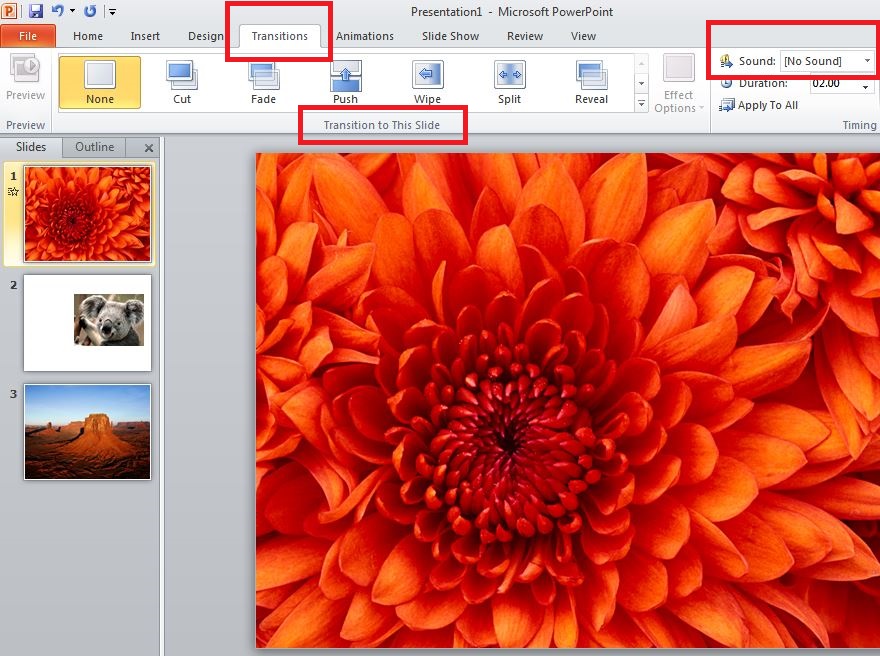Viewport: 880px width, 656px height.
Task: Select the Transitions tab
Action: point(279,36)
